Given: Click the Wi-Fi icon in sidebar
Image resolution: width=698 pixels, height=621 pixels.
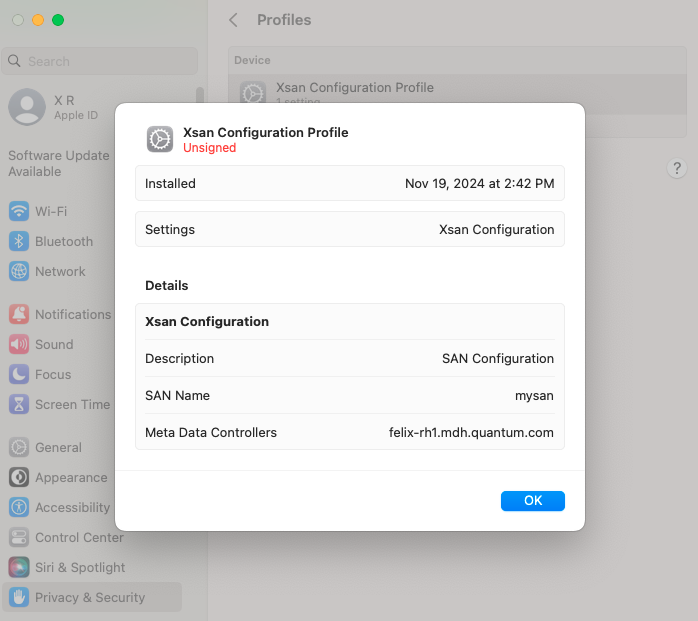Looking at the screenshot, I should [x=19, y=211].
